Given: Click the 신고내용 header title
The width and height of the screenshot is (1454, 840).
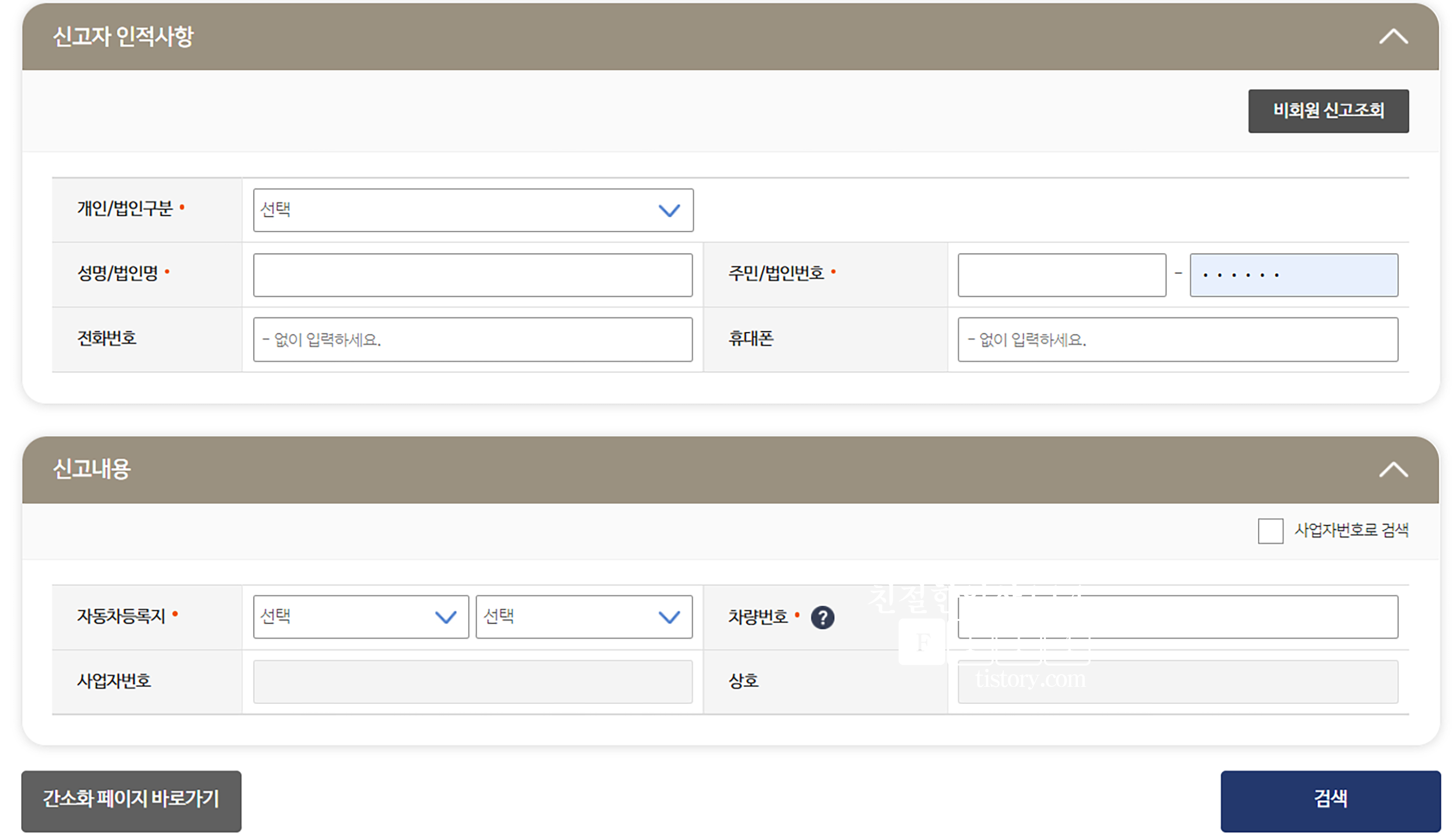Looking at the screenshot, I should tap(92, 469).
